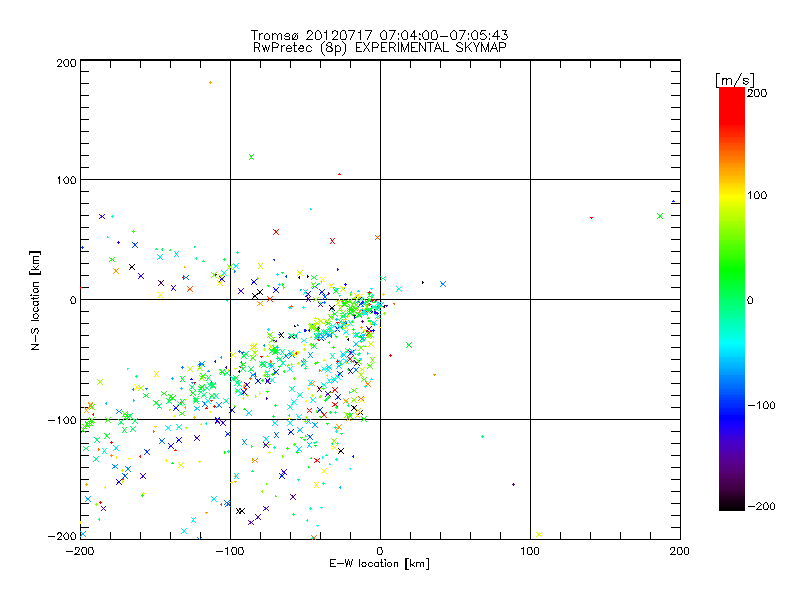Click the x-axis tick label '-100'

coord(230,551)
